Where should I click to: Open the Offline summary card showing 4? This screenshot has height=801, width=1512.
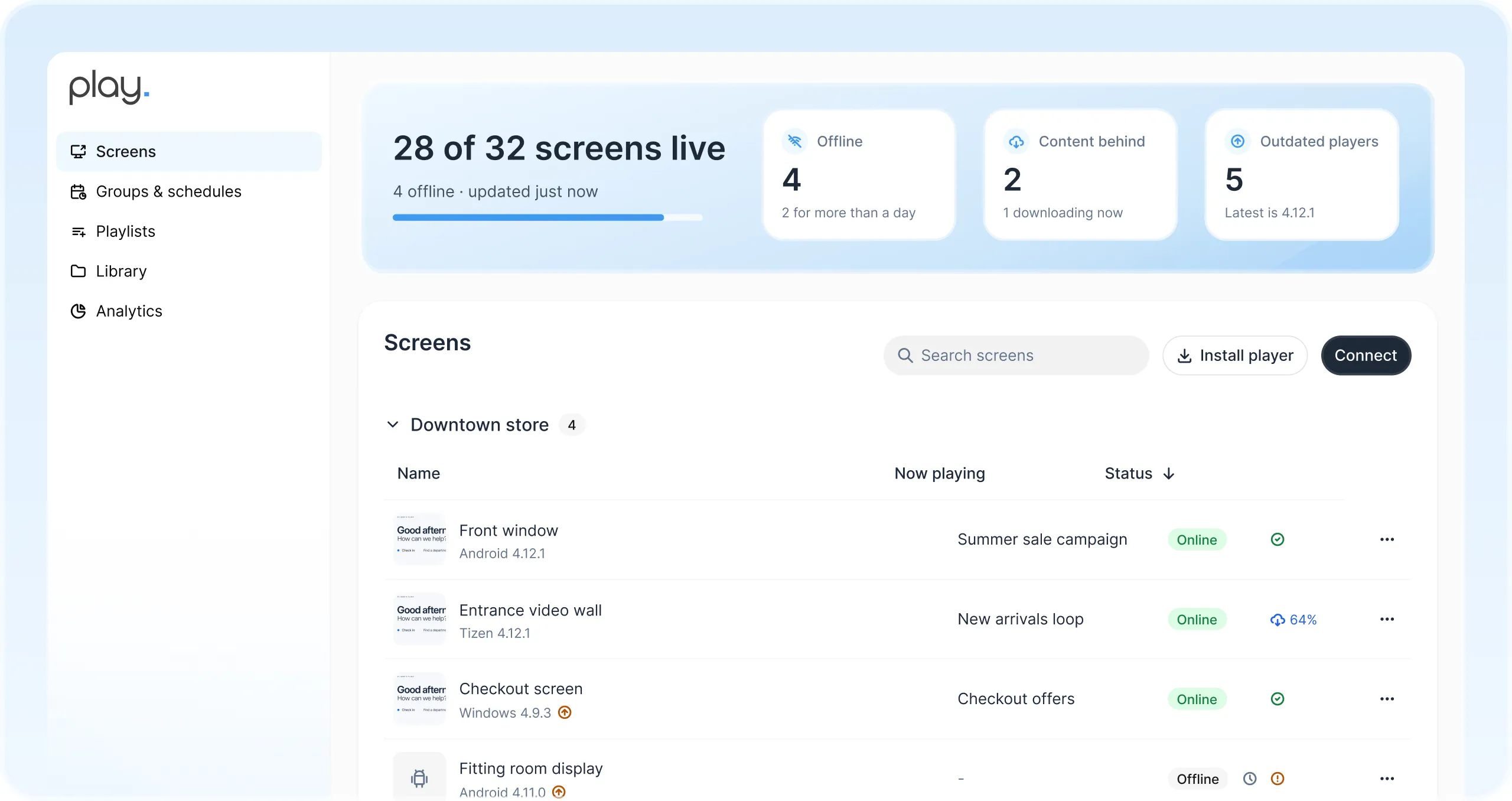859,175
